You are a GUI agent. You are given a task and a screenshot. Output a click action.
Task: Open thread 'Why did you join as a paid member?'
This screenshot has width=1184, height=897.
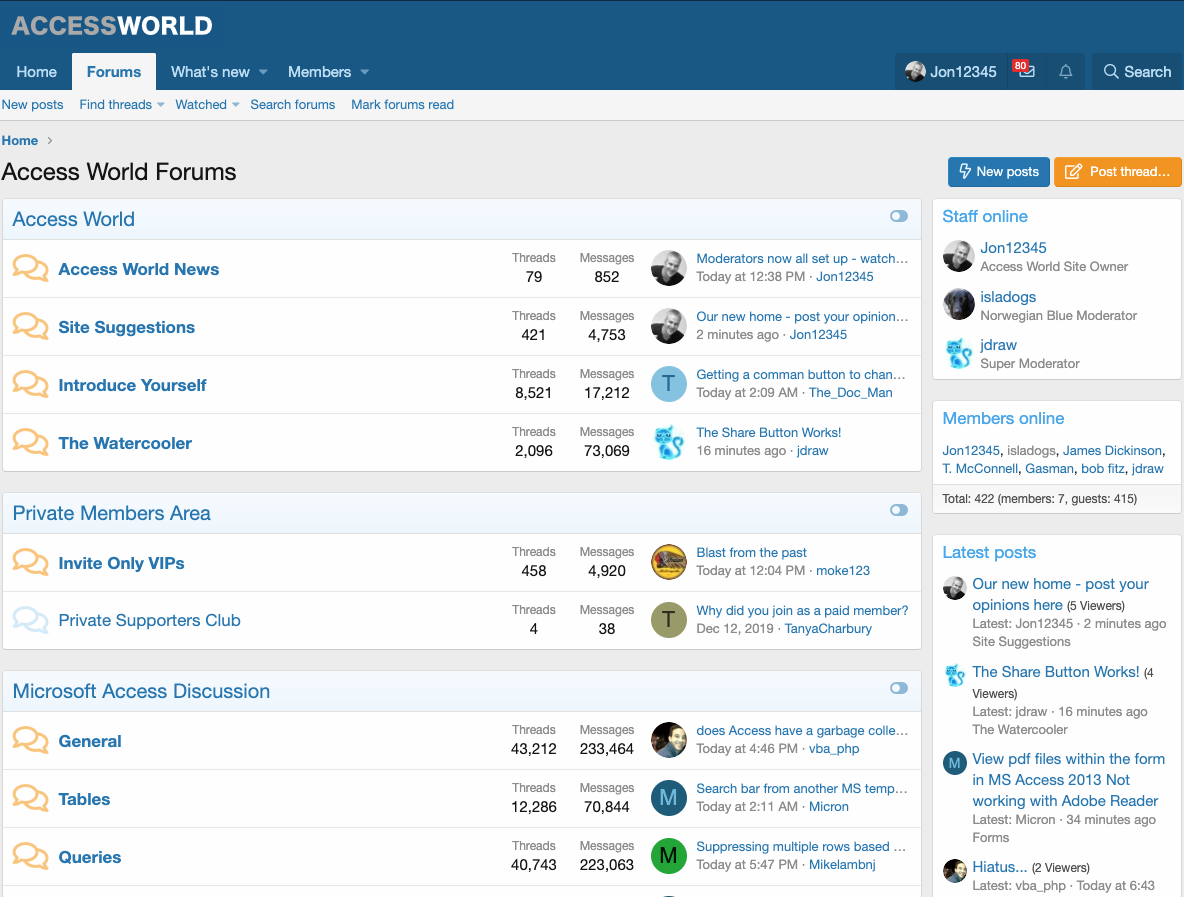pos(802,610)
